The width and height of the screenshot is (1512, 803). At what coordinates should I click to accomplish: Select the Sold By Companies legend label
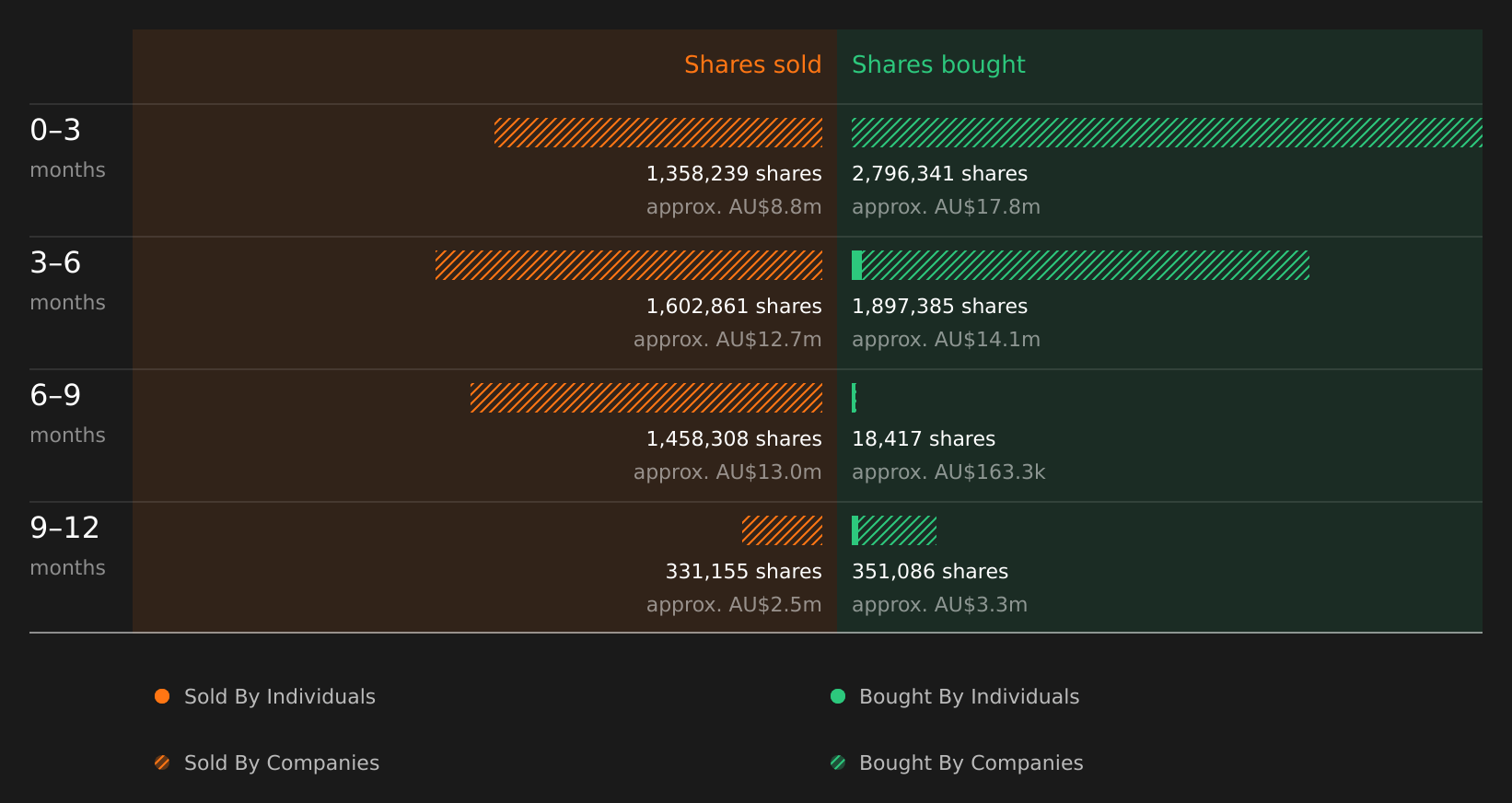(x=282, y=763)
